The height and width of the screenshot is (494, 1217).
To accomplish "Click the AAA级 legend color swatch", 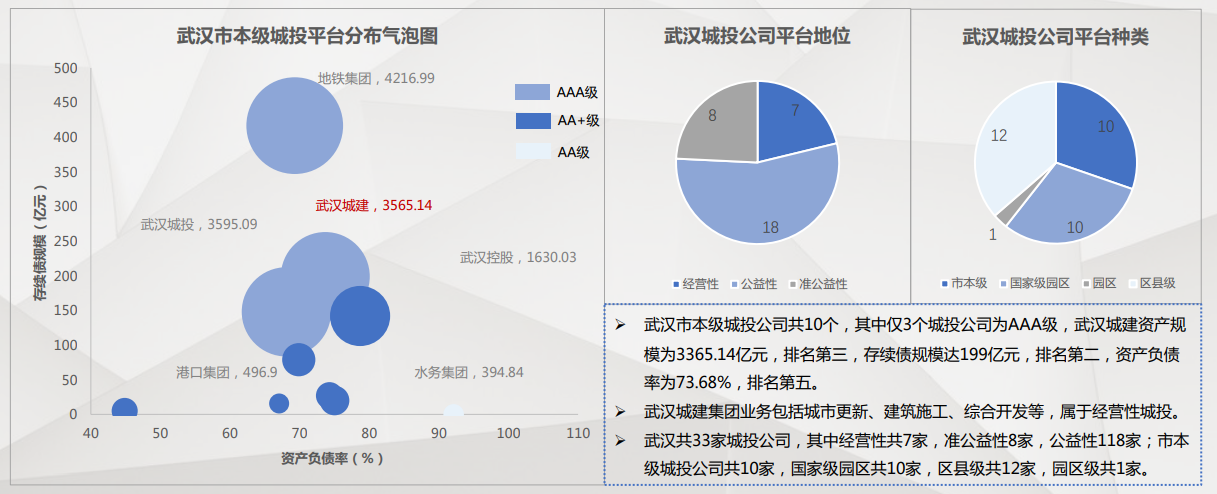I will point(532,92).
